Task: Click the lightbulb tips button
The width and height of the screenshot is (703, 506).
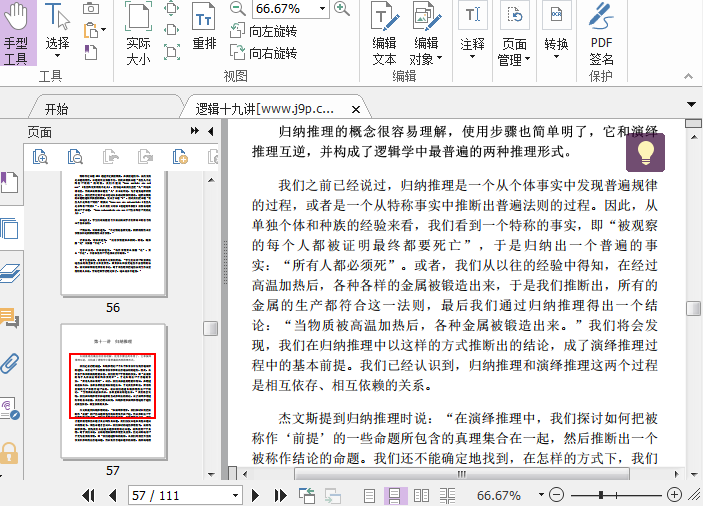Action: pos(645,152)
